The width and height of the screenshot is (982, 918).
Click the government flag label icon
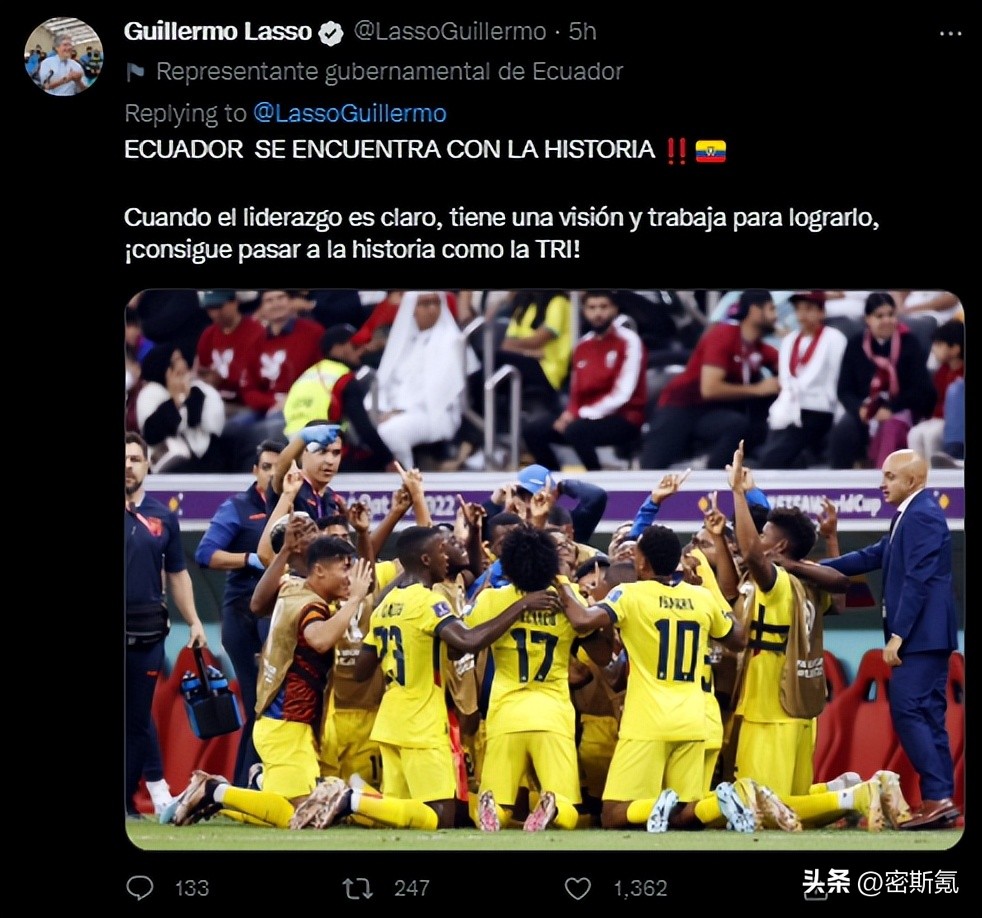pos(135,73)
